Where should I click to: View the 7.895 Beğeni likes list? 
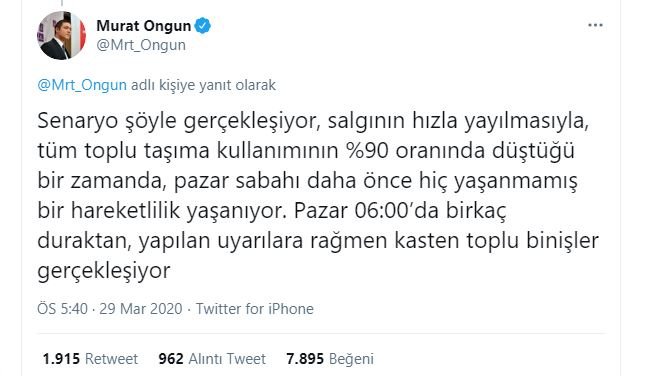click(330, 359)
